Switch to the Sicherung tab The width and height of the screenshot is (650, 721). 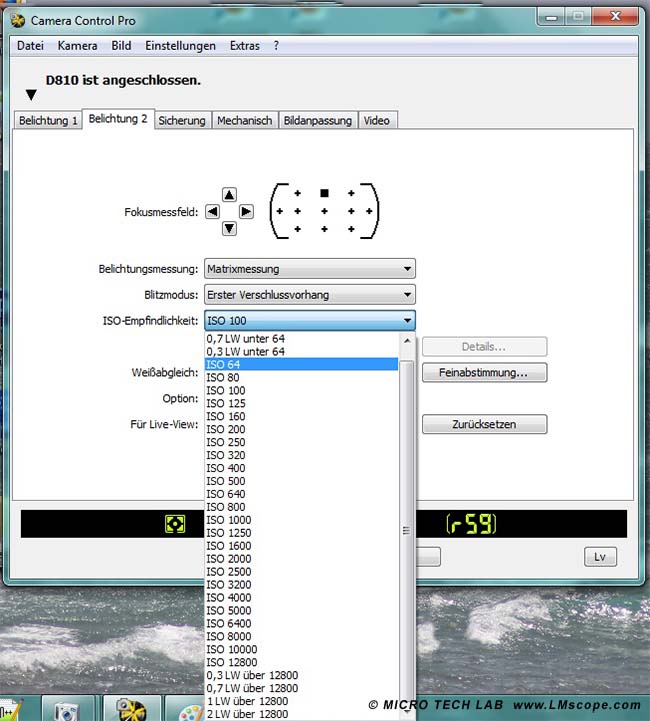(x=182, y=120)
